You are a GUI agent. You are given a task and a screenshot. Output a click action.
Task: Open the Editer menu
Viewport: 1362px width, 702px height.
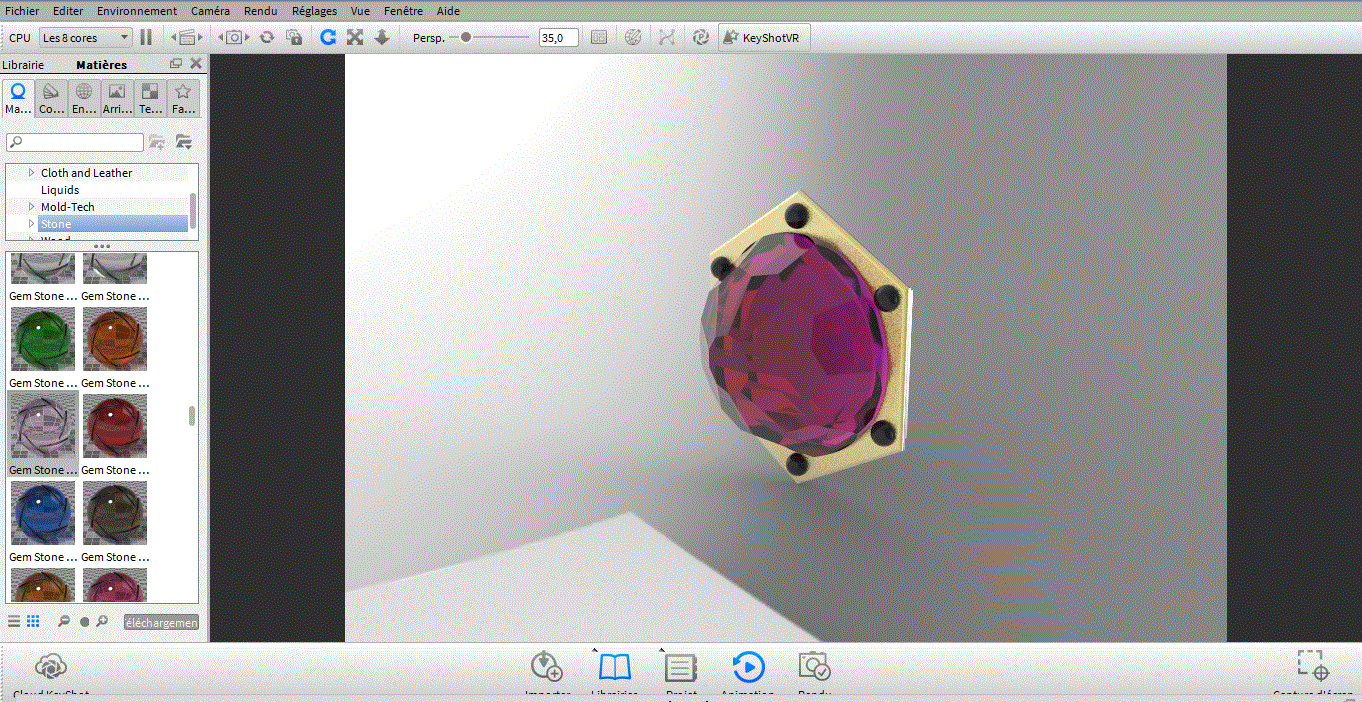68,11
